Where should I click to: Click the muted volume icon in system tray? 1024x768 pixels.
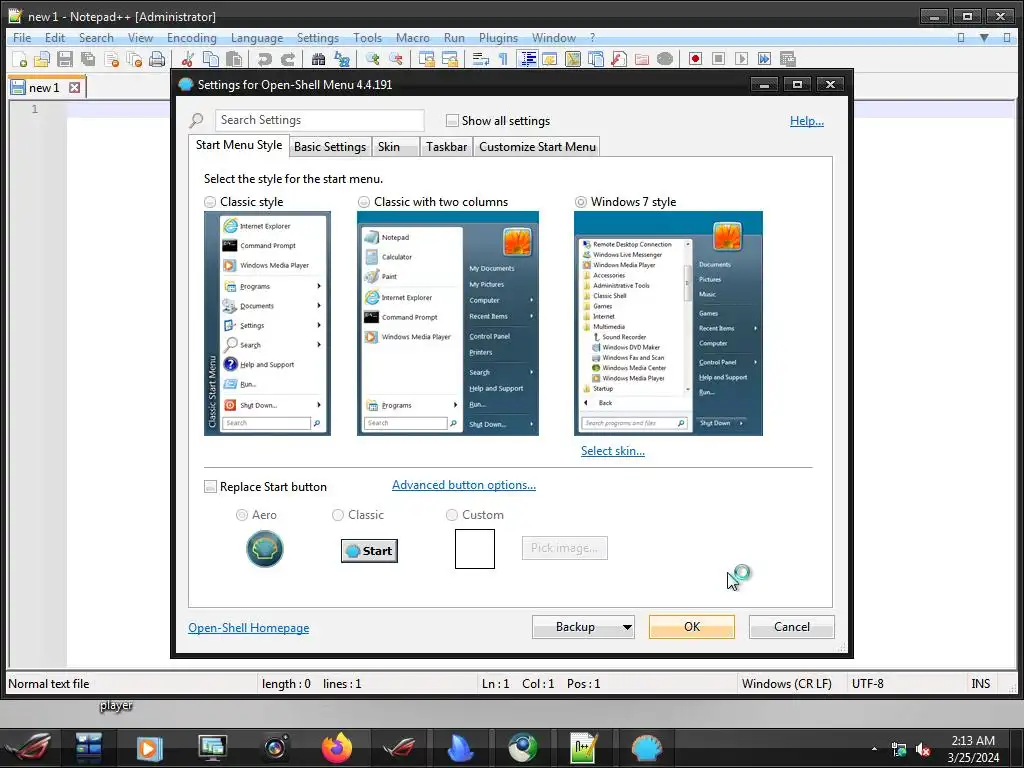click(923, 749)
